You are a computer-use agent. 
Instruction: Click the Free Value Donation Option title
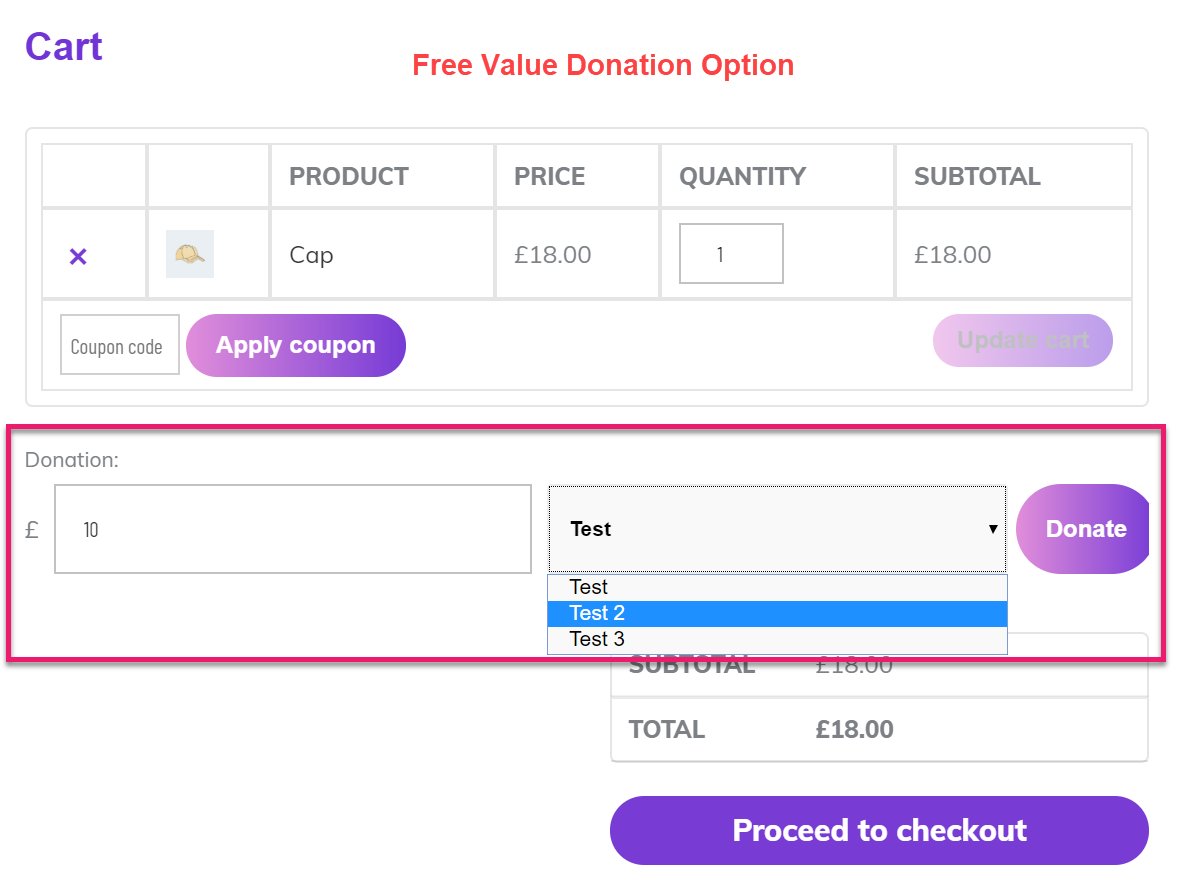click(x=603, y=66)
